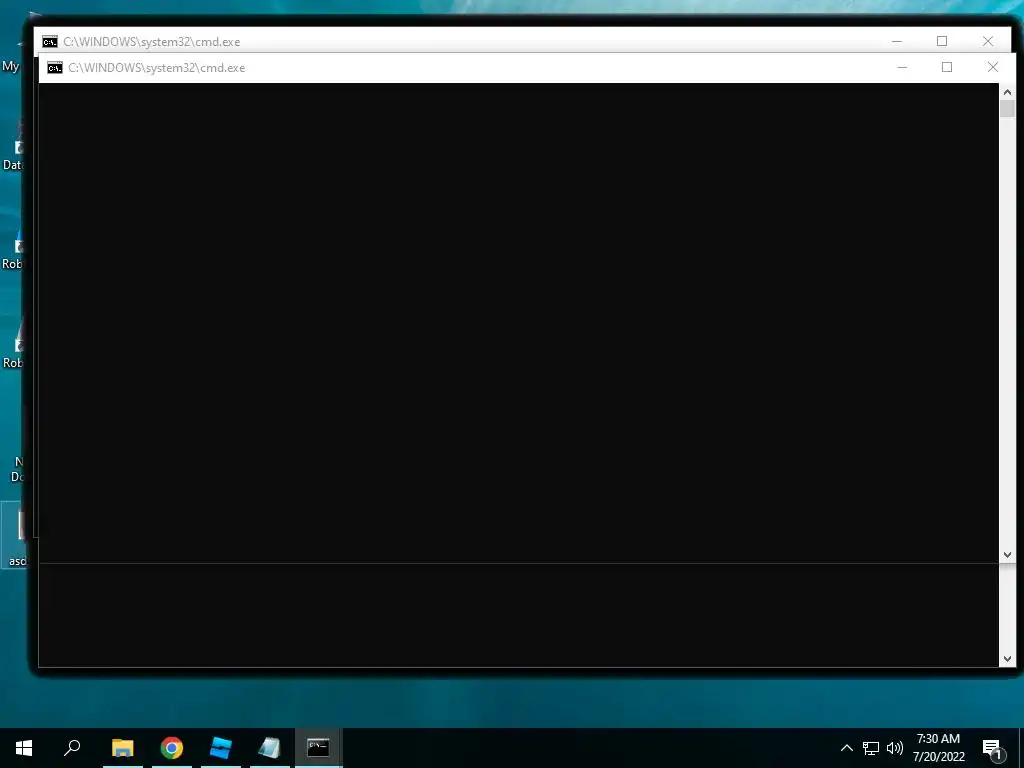Open taskbar search magnifier

tap(72, 748)
